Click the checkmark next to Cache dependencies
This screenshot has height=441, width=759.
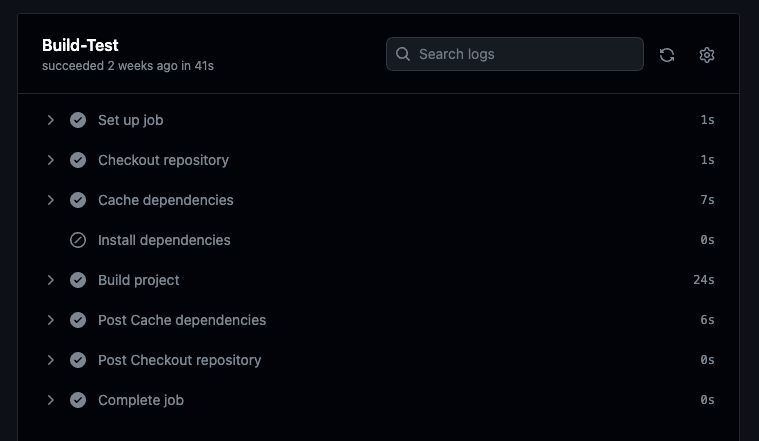tap(78, 200)
